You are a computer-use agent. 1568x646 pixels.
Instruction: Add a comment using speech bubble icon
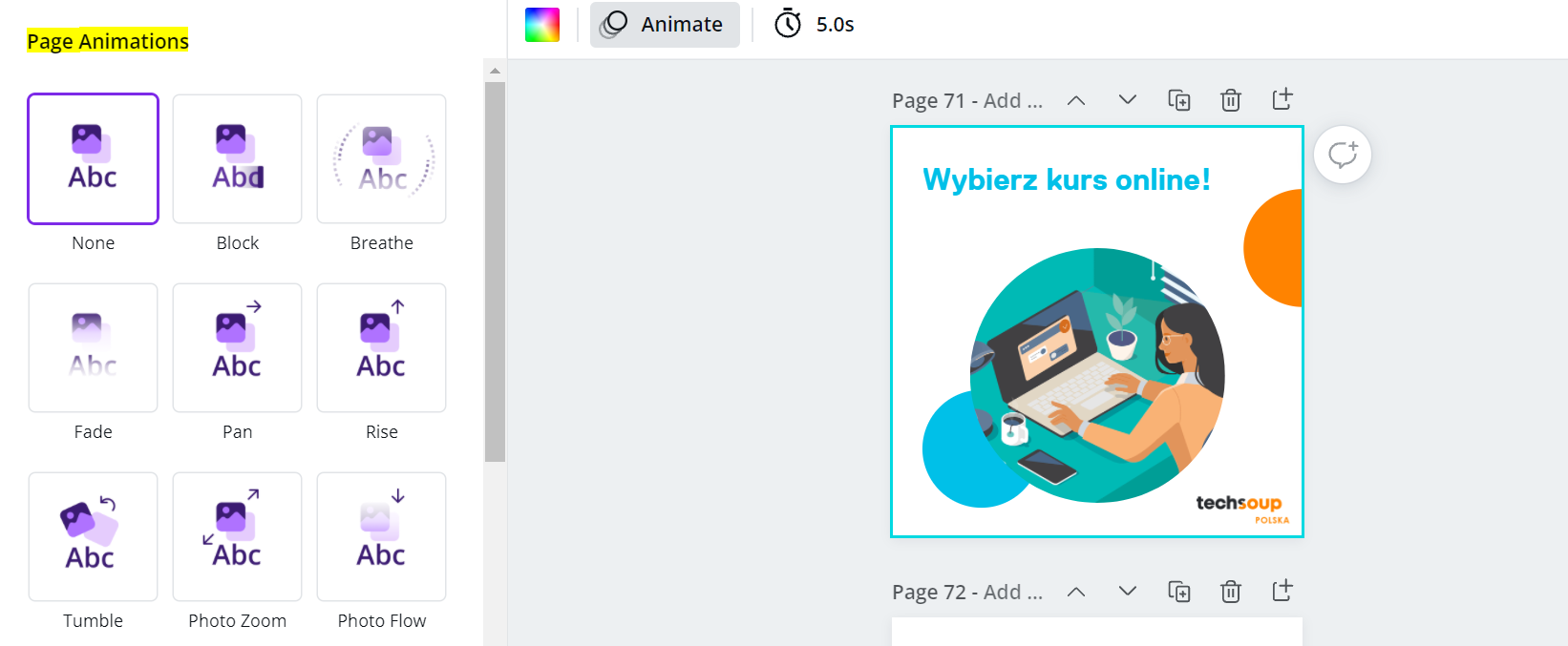tap(1343, 155)
